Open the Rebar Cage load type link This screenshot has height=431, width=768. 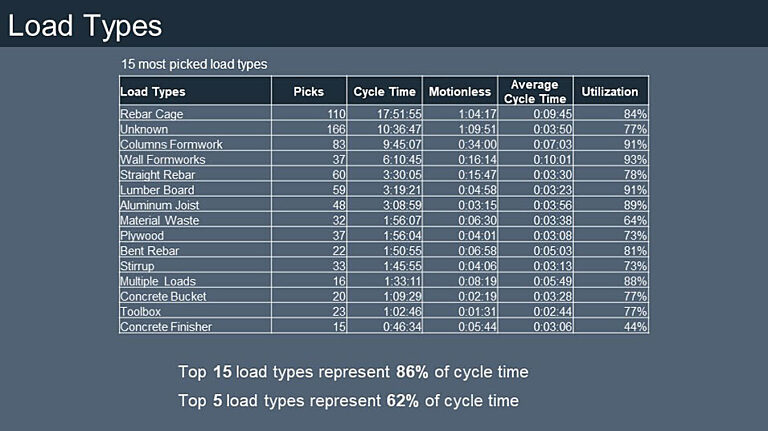pyautogui.click(x=152, y=114)
